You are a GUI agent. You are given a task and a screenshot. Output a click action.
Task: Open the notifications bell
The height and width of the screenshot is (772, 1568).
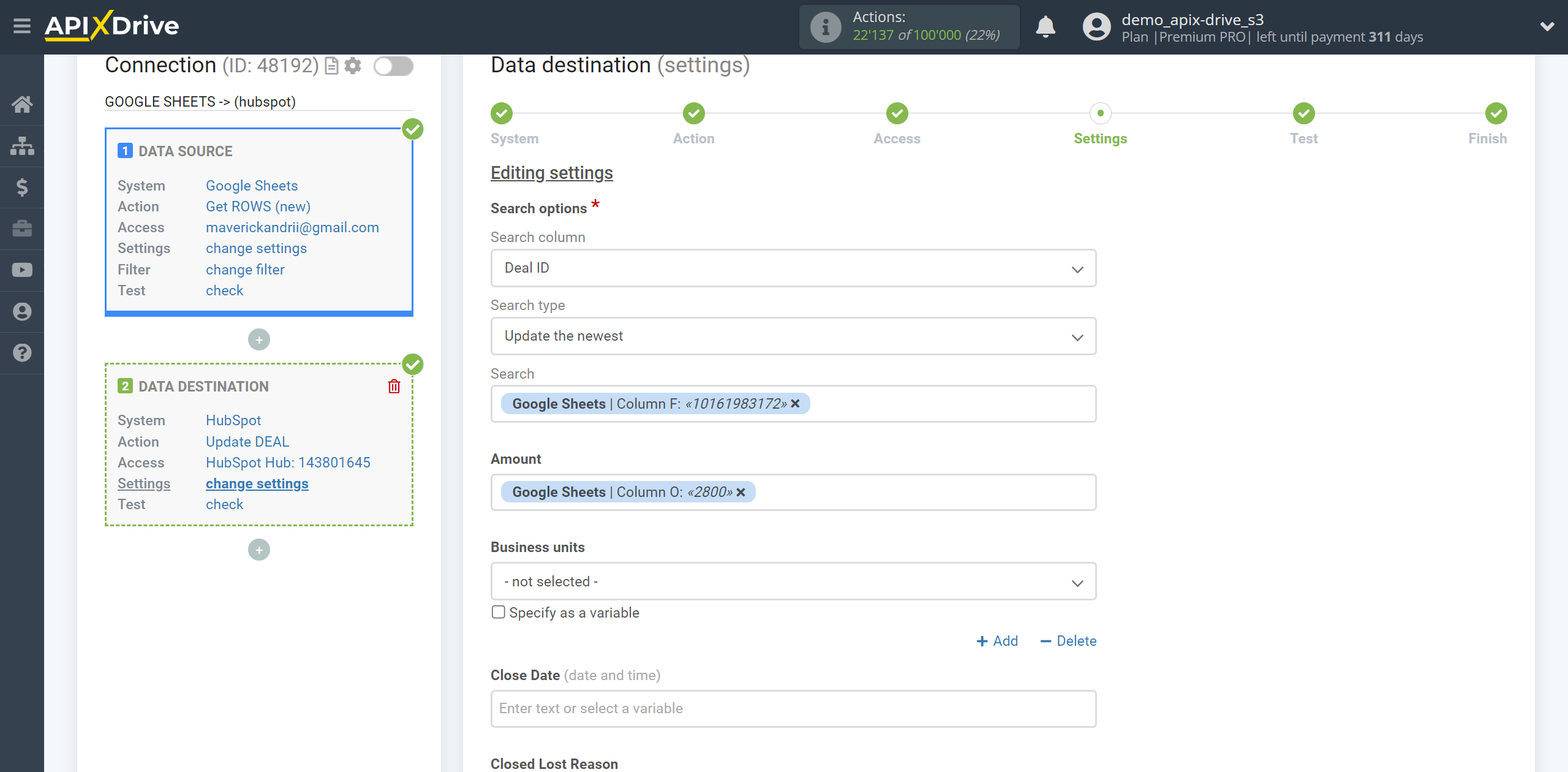coord(1046,27)
